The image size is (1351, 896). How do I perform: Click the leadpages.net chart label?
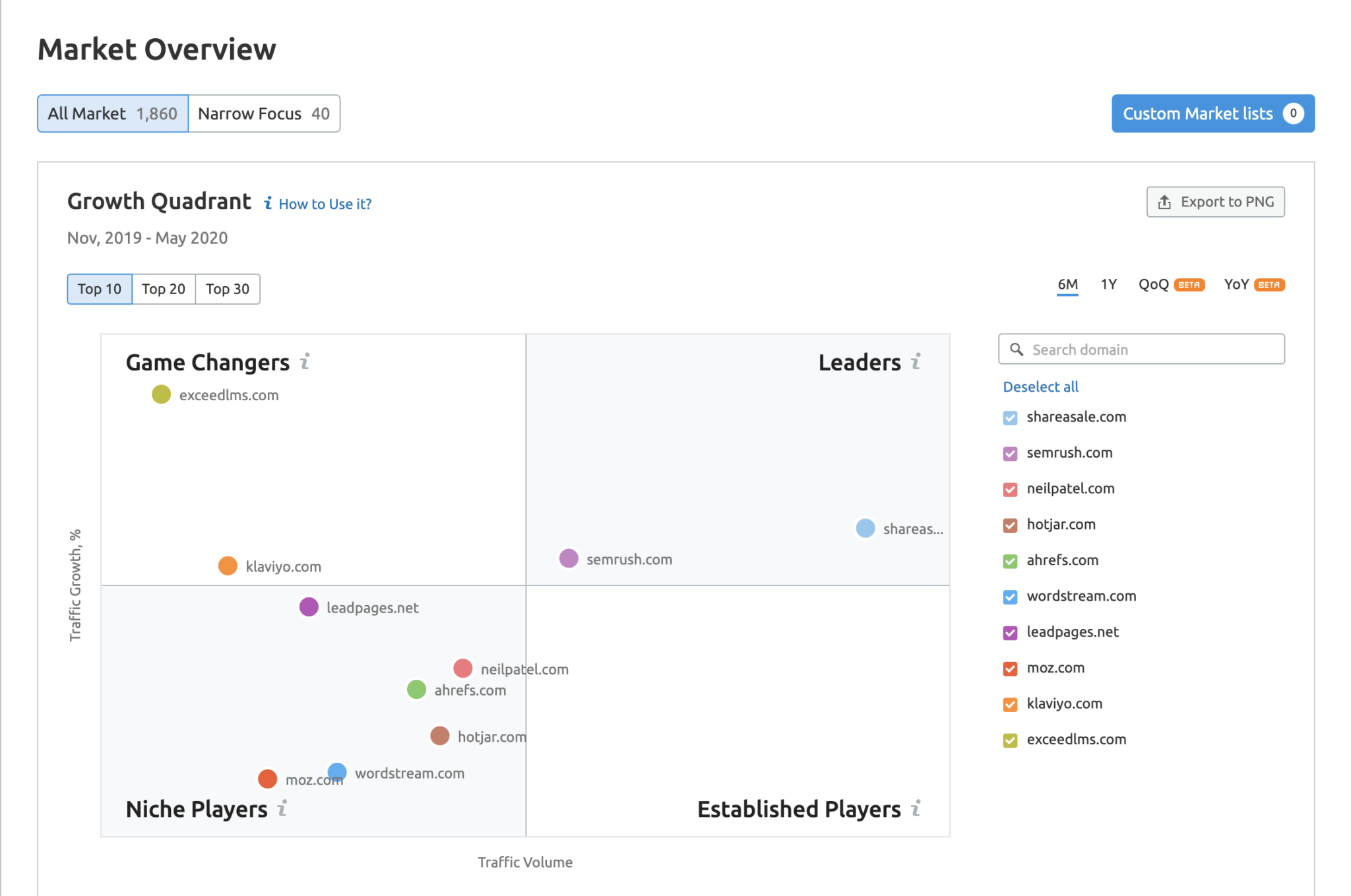tap(372, 608)
